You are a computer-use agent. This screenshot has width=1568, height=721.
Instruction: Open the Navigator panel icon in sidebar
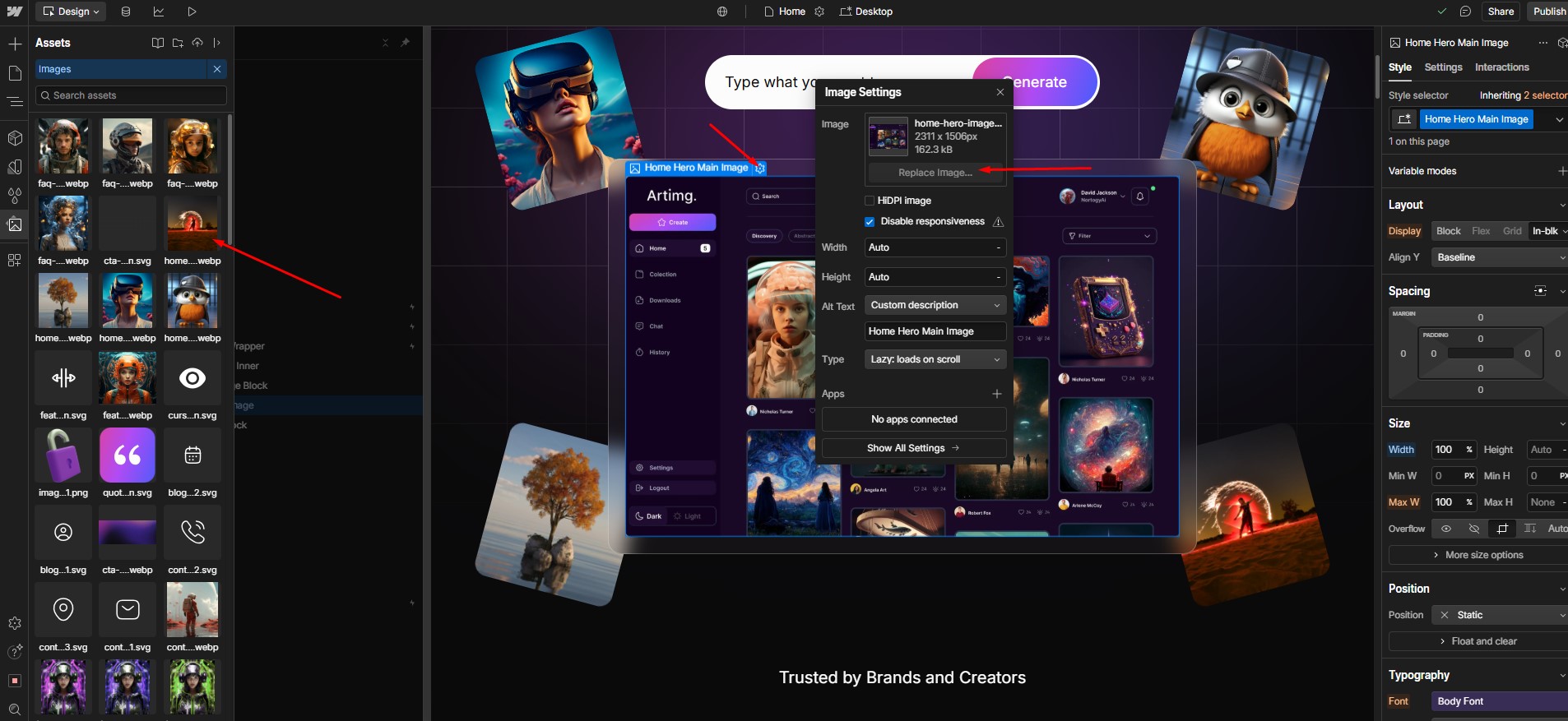tap(15, 102)
